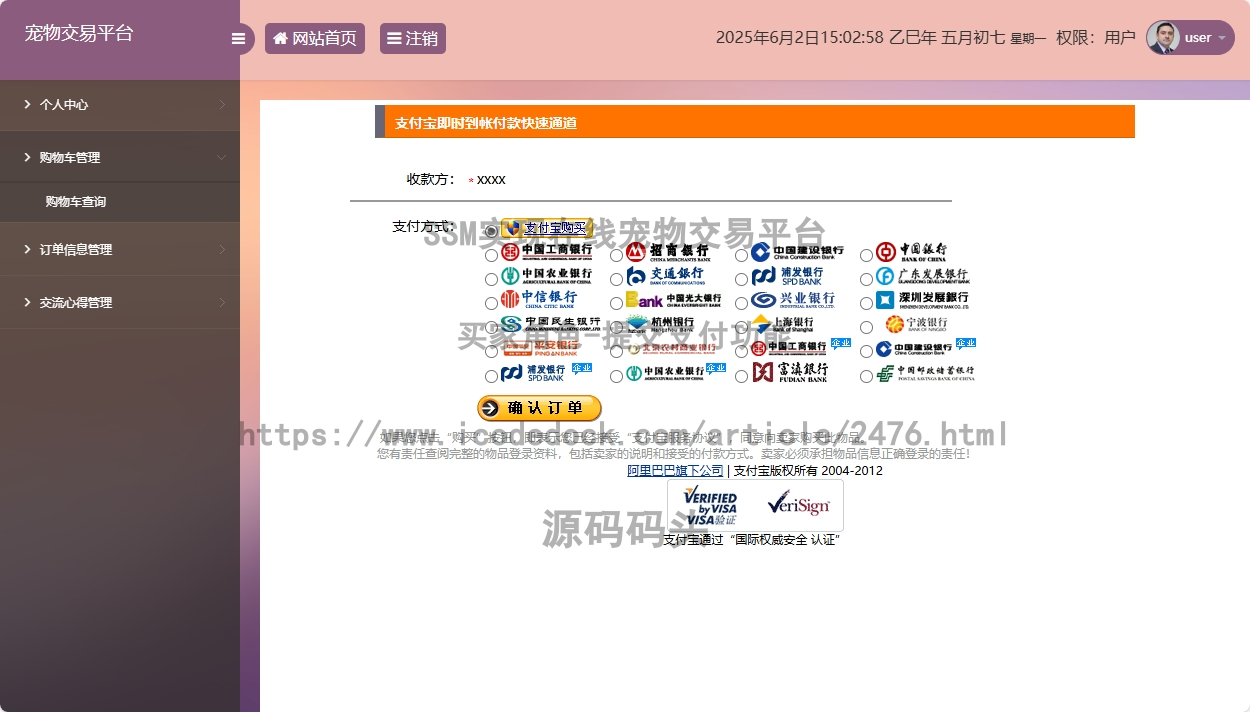Expand the 交流心得管理 sidebar menu

point(120,302)
